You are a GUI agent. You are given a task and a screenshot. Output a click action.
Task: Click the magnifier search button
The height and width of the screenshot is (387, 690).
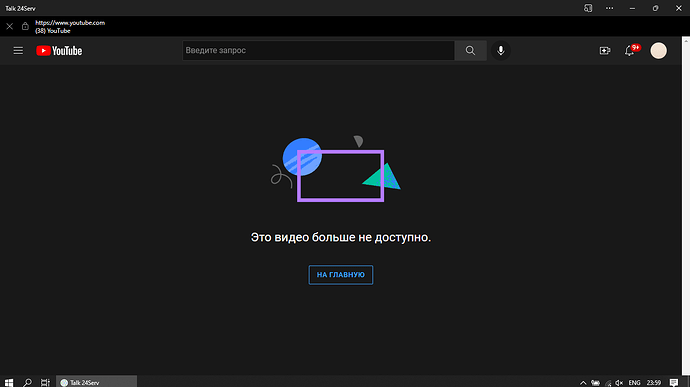pos(470,50)
